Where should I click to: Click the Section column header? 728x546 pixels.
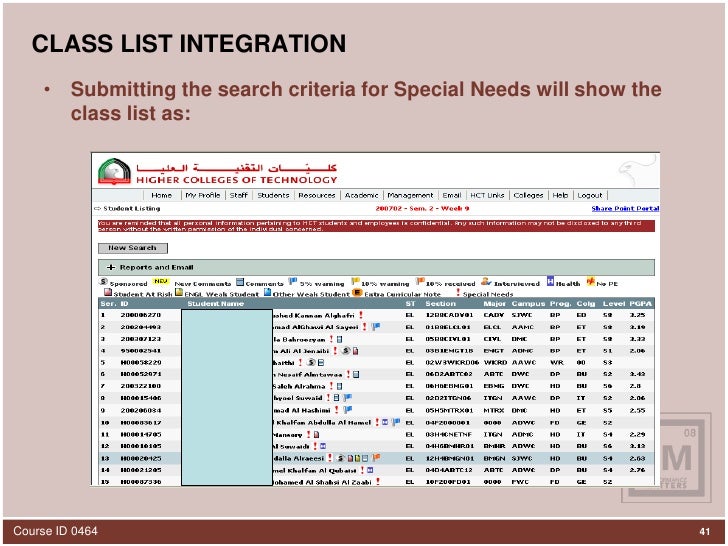[441, 304]
